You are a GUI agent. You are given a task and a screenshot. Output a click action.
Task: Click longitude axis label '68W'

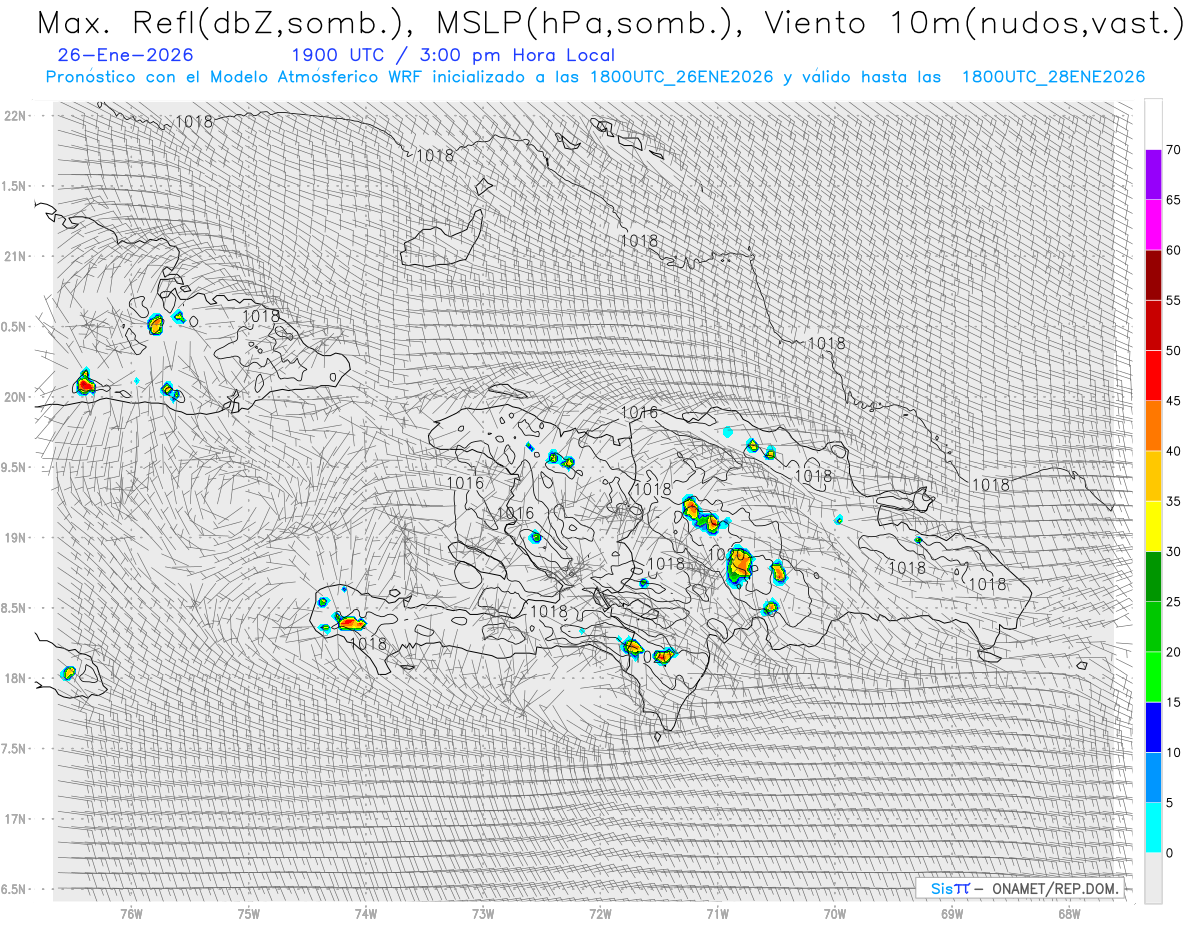tap(1069, 914)
